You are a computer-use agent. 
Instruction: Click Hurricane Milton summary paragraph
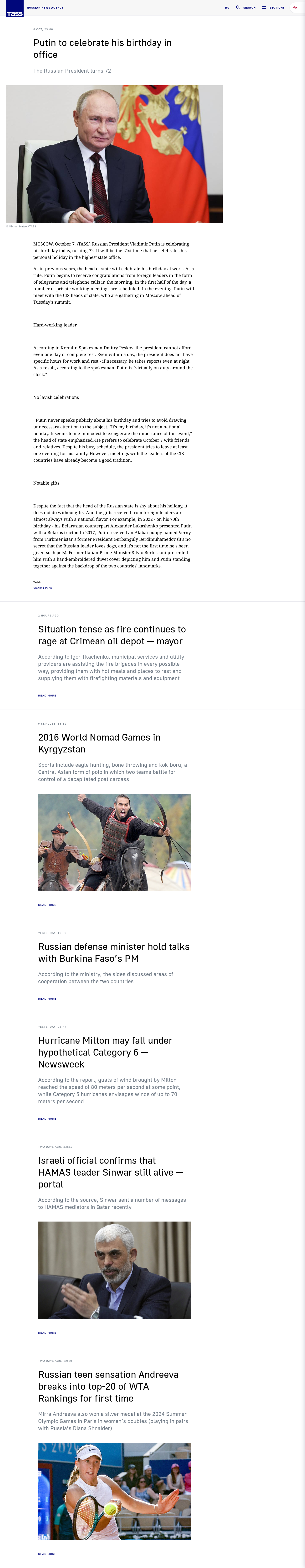110,1091
